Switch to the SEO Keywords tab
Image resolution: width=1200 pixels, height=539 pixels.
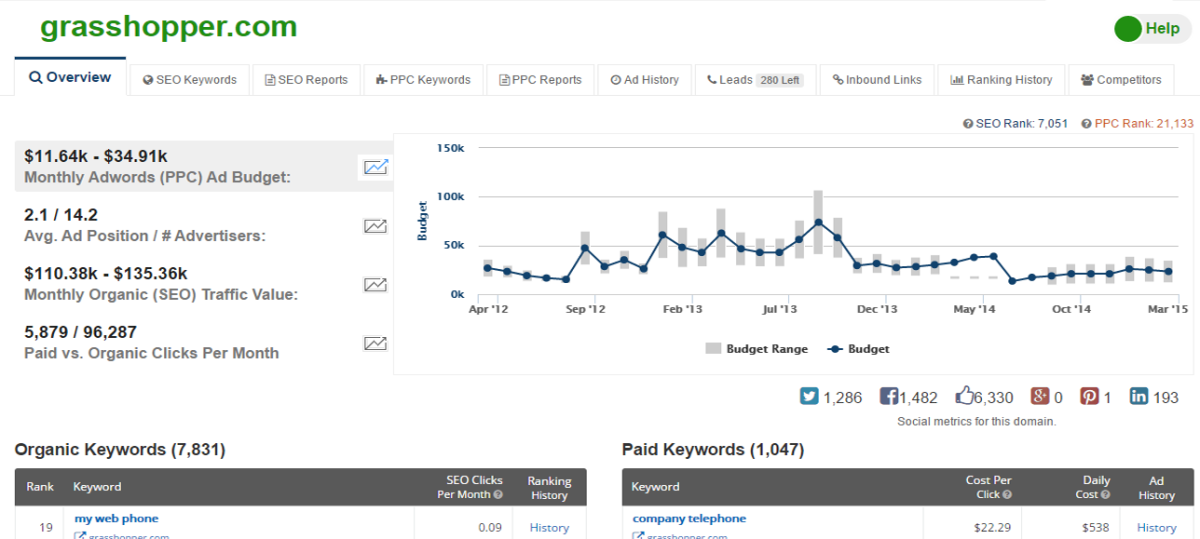click(190, 80)
